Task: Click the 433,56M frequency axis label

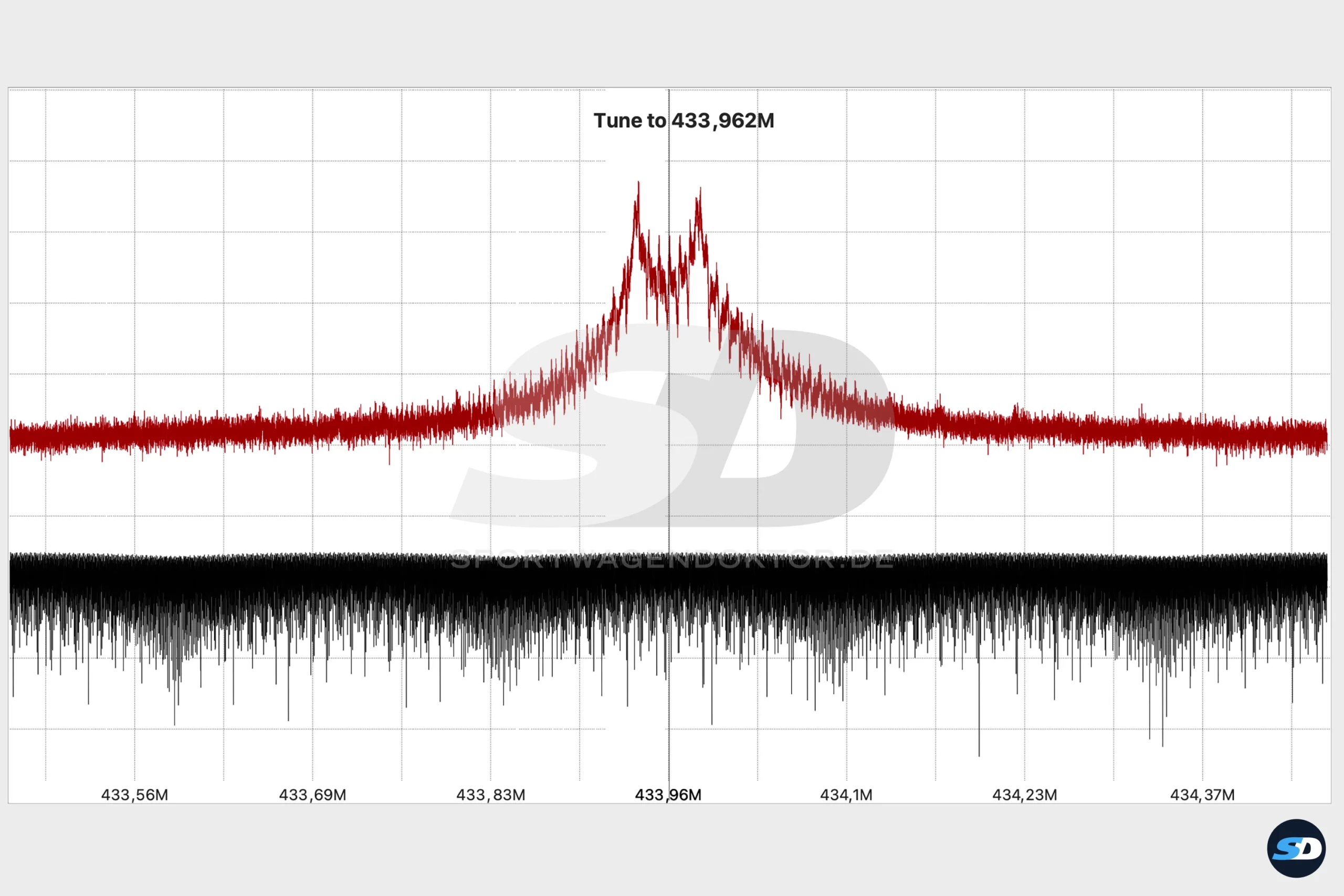Action: coord(134,795)
